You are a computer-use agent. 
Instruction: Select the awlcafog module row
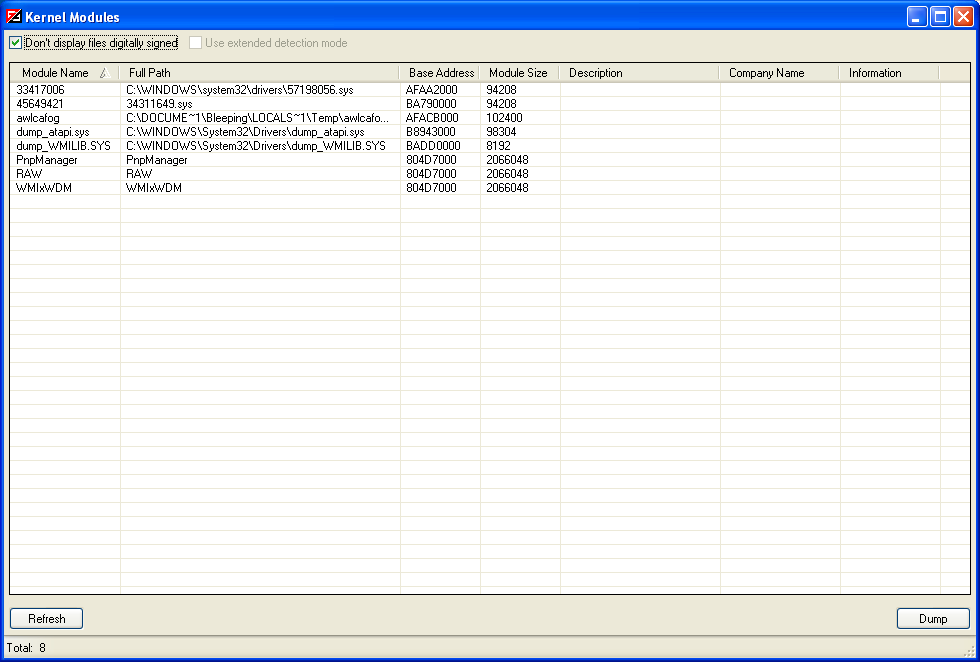click(38, 118)
